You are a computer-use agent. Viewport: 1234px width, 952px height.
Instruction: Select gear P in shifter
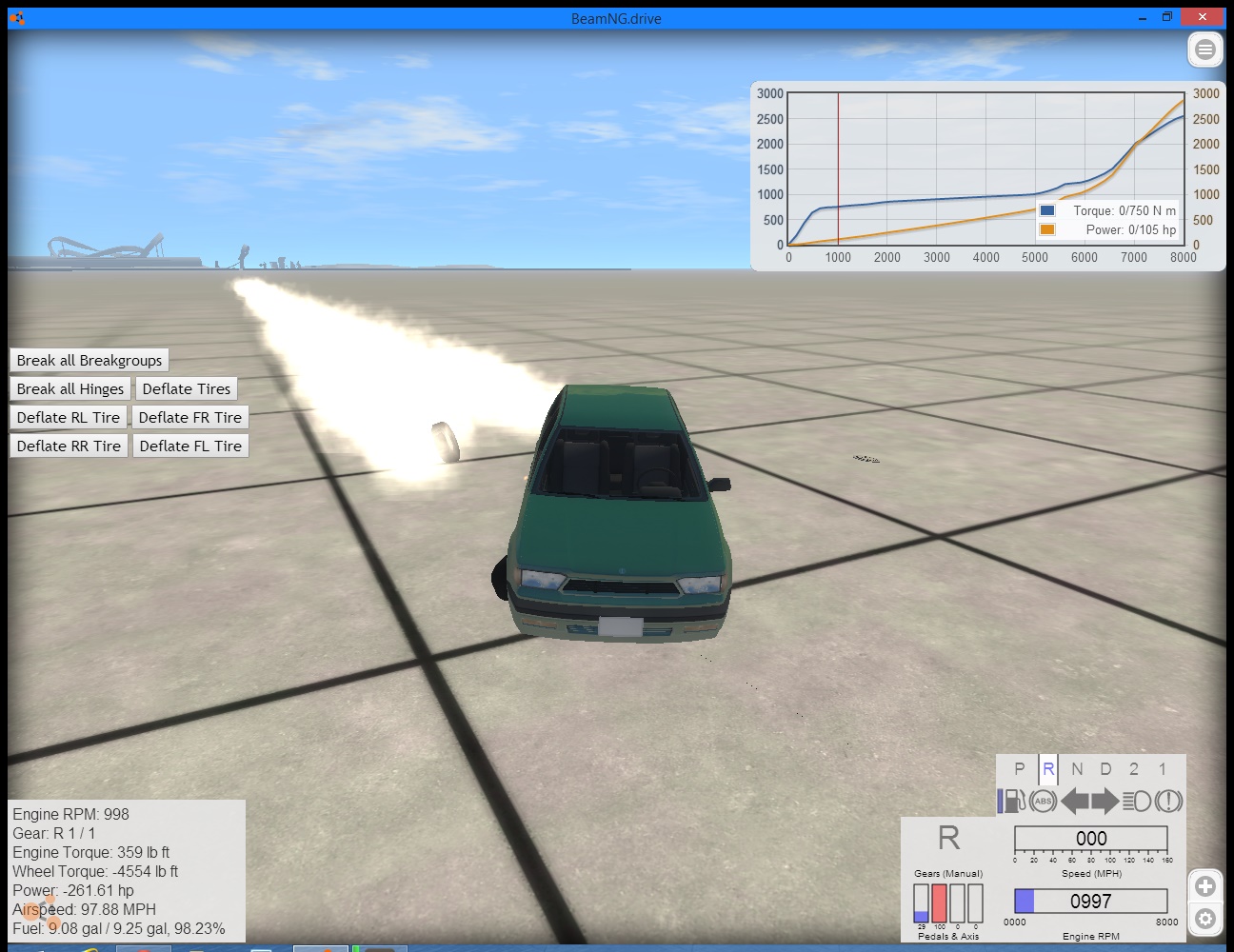pyautogui.click(x=1020, y=768)
